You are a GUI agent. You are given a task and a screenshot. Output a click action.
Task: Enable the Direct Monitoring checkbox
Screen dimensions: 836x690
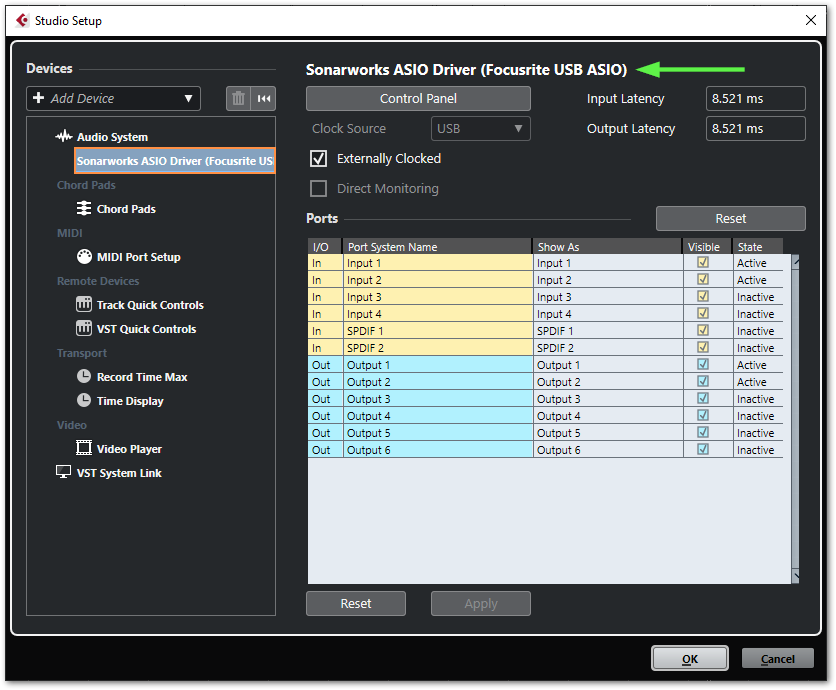click(318, 188)
